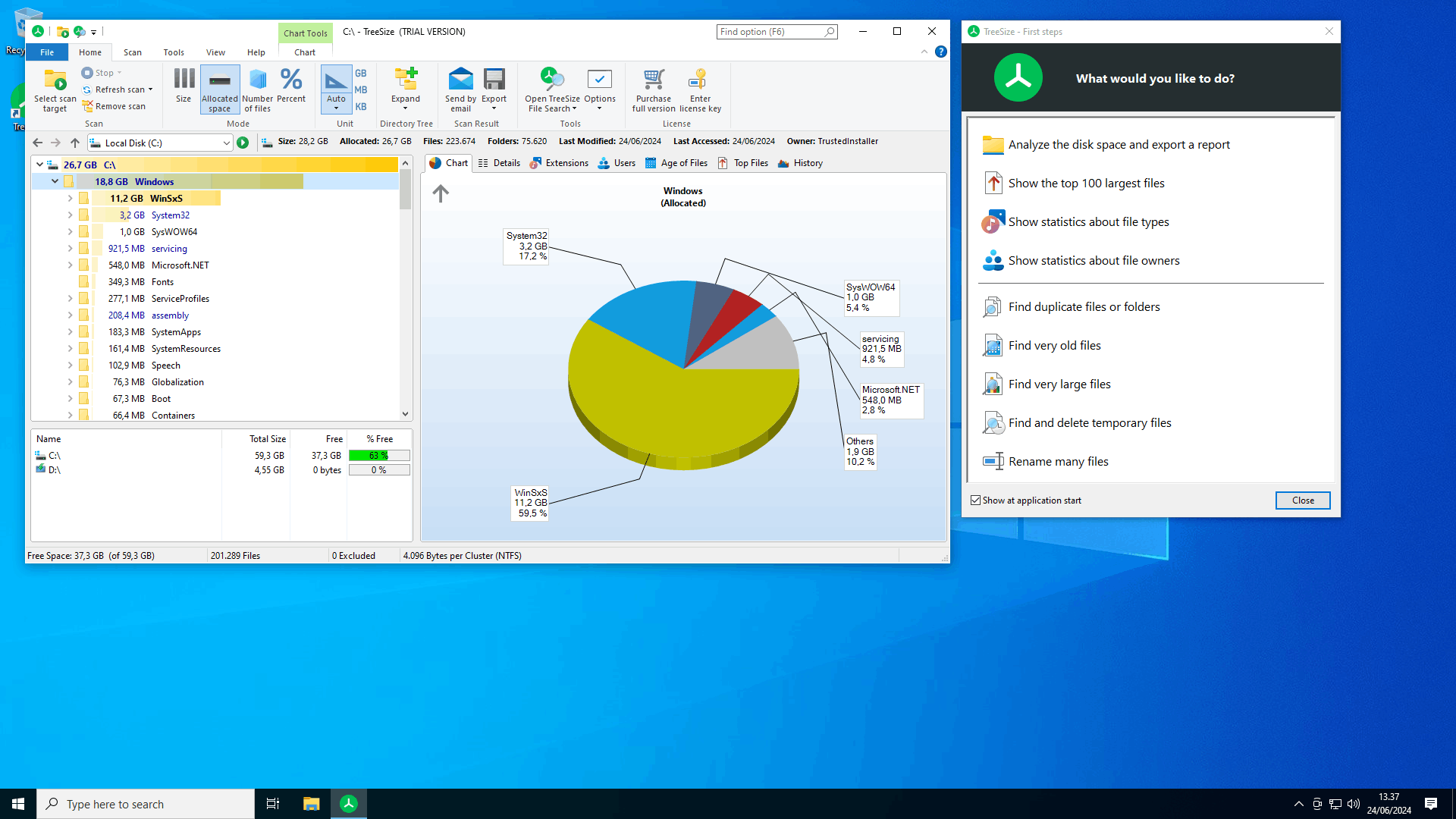
Task: Click the gray Others pie slice
Action: 762,345
